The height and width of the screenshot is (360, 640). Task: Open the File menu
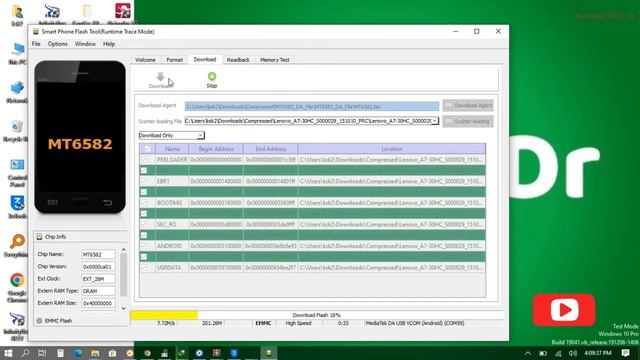36,44
